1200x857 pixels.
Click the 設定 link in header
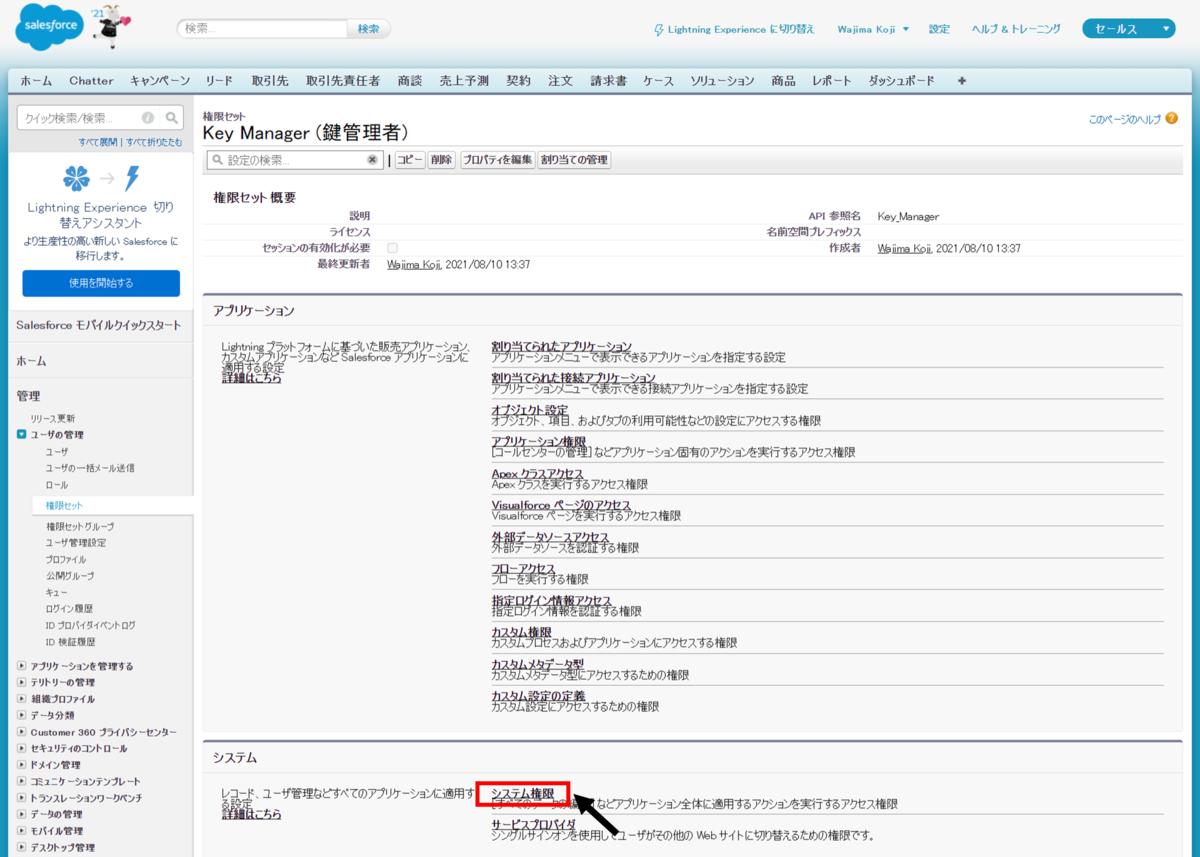click(x=939, y=29)
